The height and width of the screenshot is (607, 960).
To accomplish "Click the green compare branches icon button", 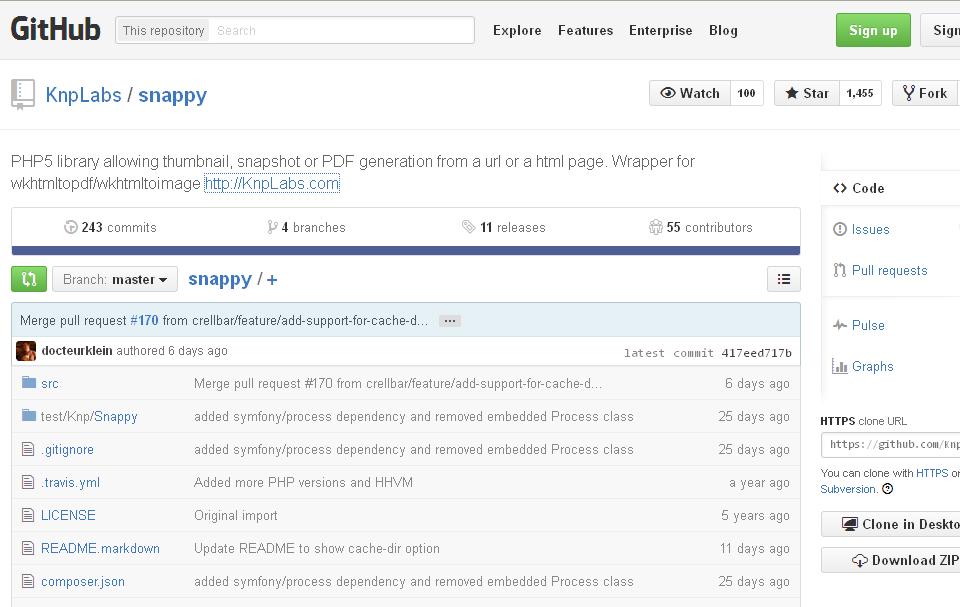I will point(29,279).
